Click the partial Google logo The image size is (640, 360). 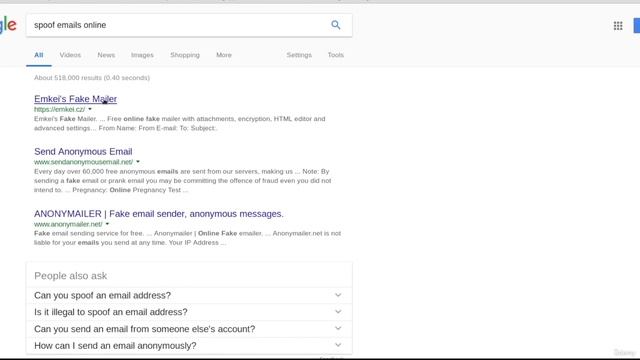pyautogui.click(x=8, y=25)
